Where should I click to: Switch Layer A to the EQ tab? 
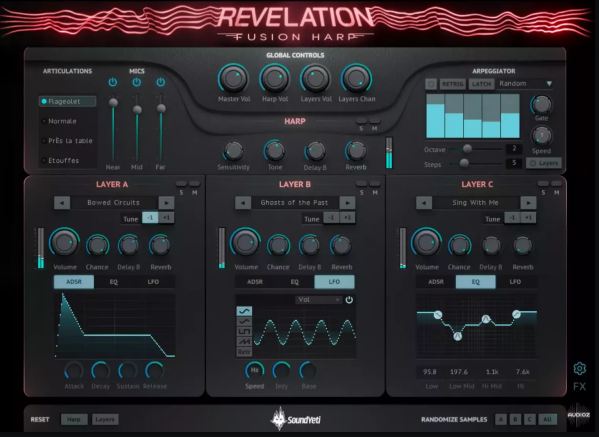[x=114, y=282]
